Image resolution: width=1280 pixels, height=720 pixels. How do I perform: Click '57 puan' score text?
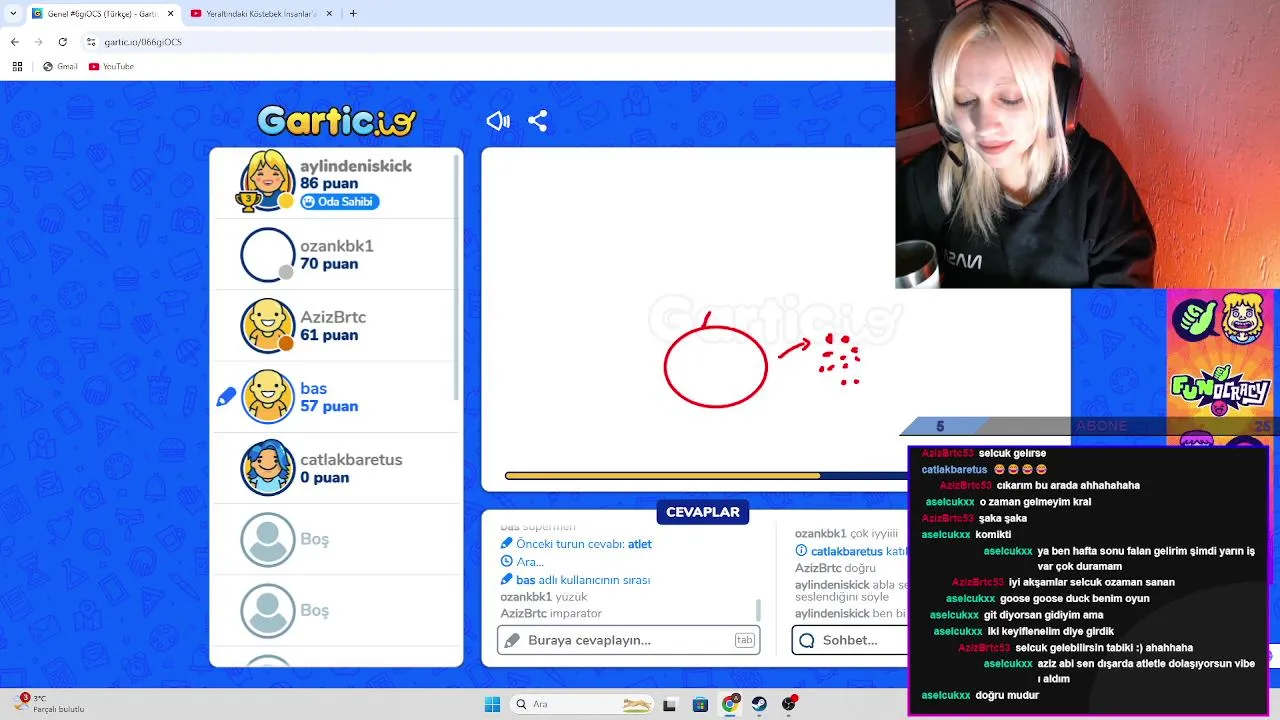coord(329,406)
